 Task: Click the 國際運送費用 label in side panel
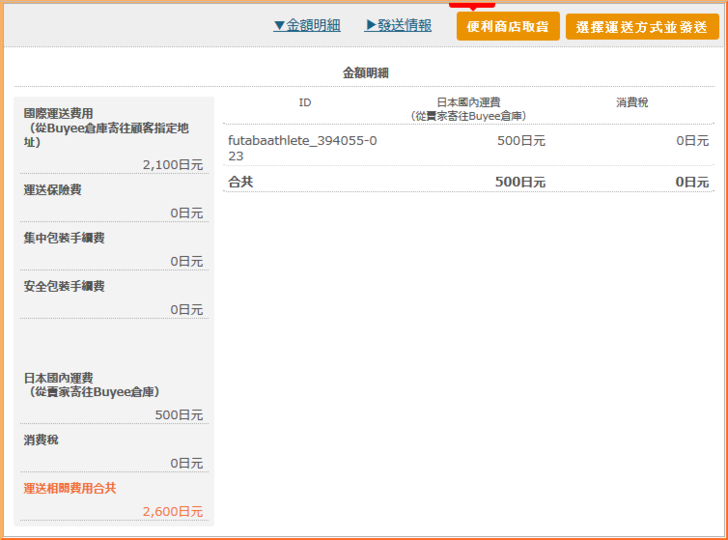tap(106, 128)
